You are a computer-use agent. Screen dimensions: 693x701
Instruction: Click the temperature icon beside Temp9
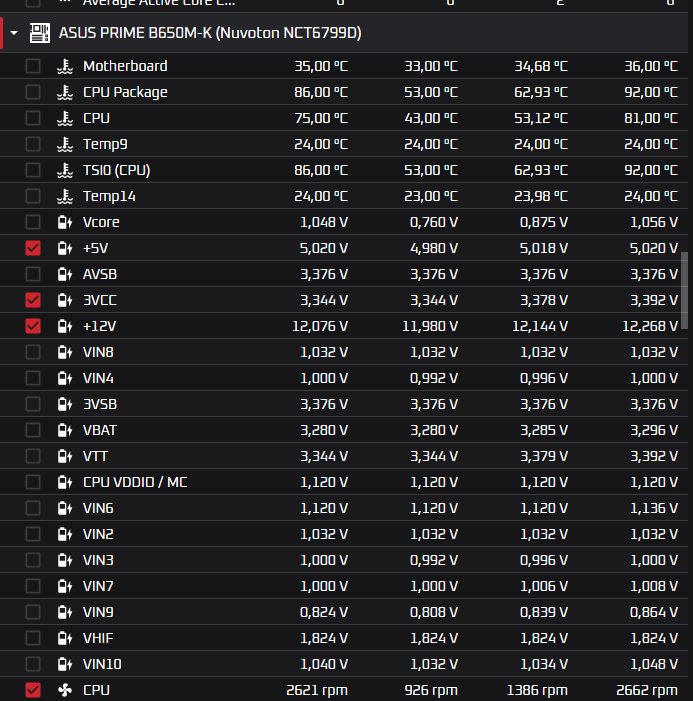[65, 144]
